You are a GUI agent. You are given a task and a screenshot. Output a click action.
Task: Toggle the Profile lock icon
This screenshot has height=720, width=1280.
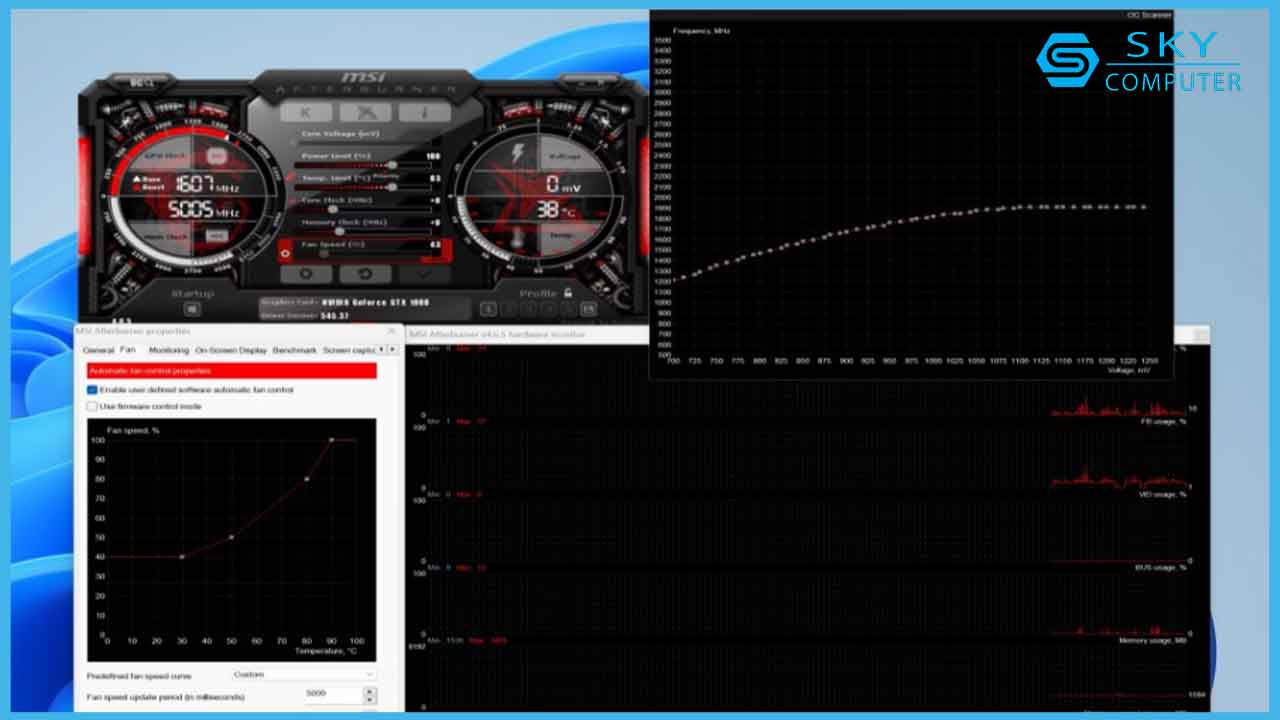(x=568, y=293)
